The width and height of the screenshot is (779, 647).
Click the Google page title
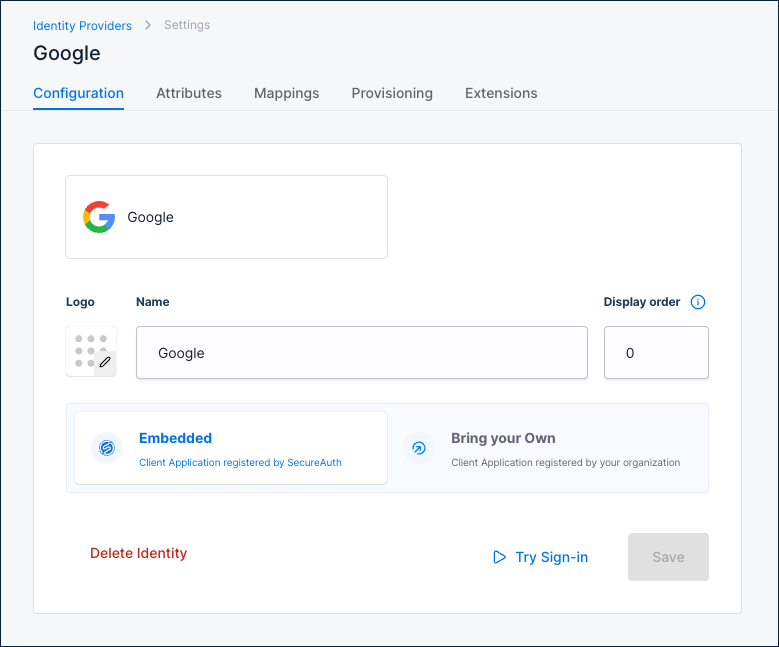[x=67, y=53]
